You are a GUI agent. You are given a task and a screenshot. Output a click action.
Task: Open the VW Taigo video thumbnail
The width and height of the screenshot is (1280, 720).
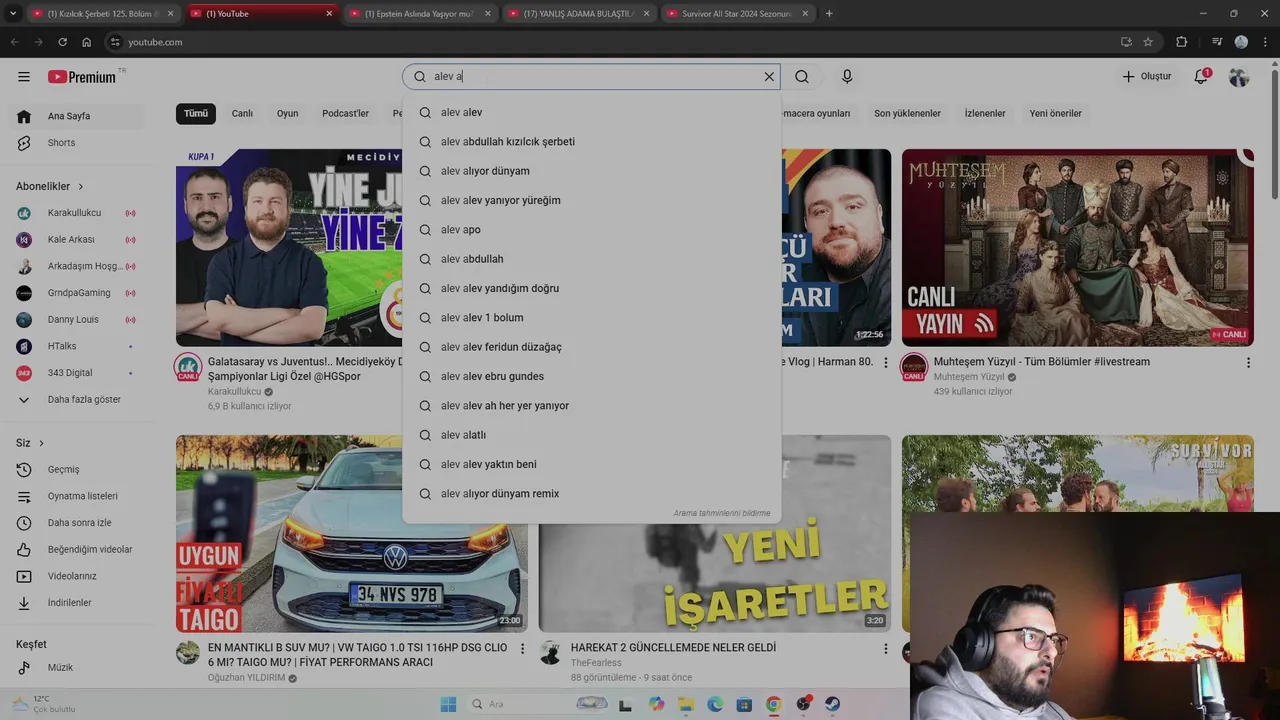coord(352,533)
